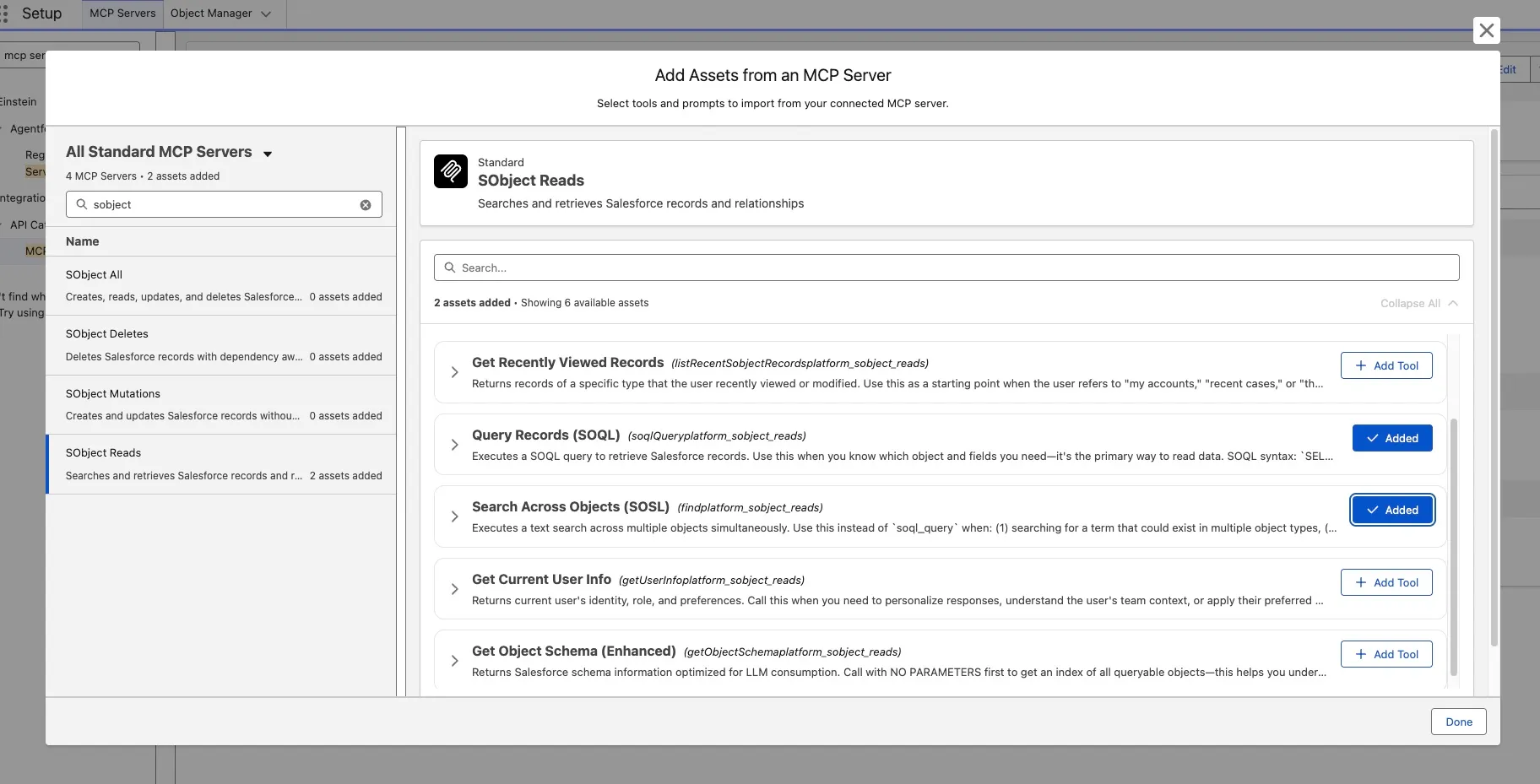Image resolution: width=1540 pixels, height=784 pixels.
Task: Click the magnifier icon in the assets search box
Action: [x=450, y=268]
